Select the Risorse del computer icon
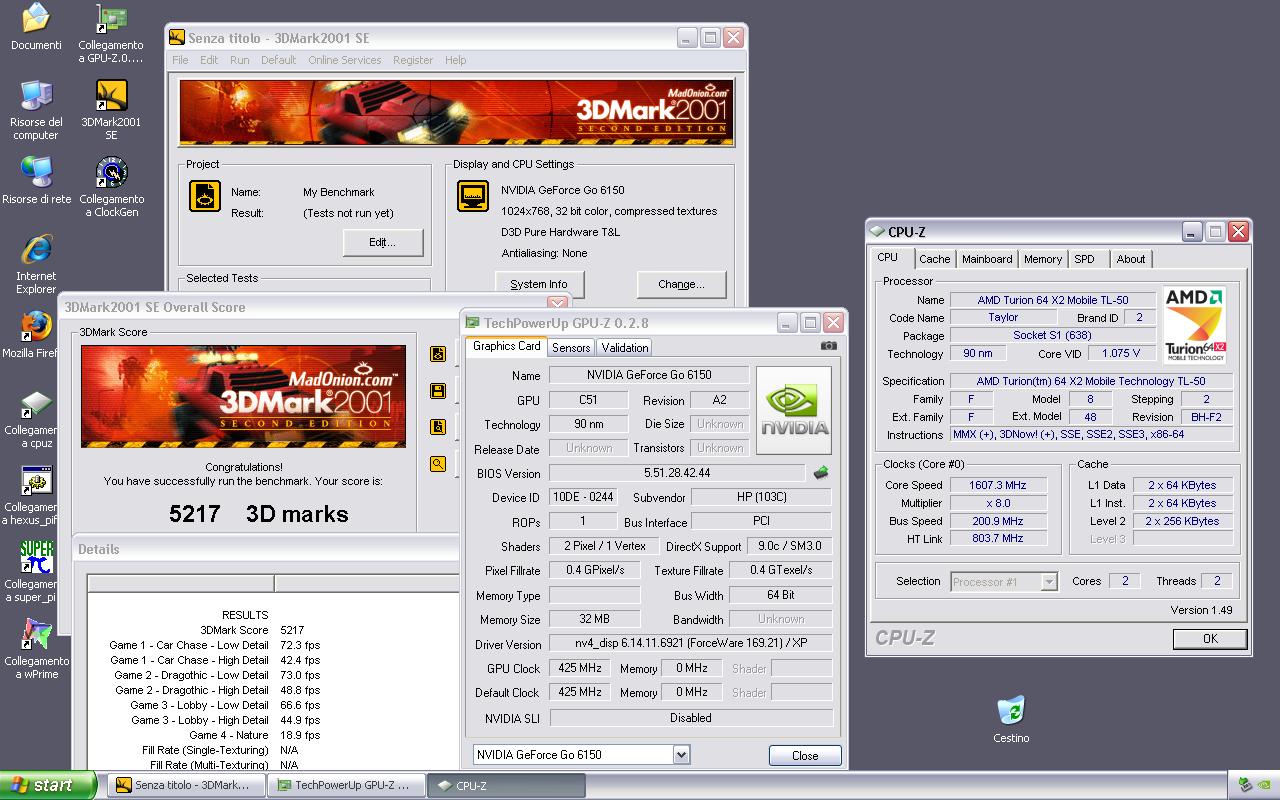The width and height of the screenshot is (1280, 800). [x=36, y=110]
